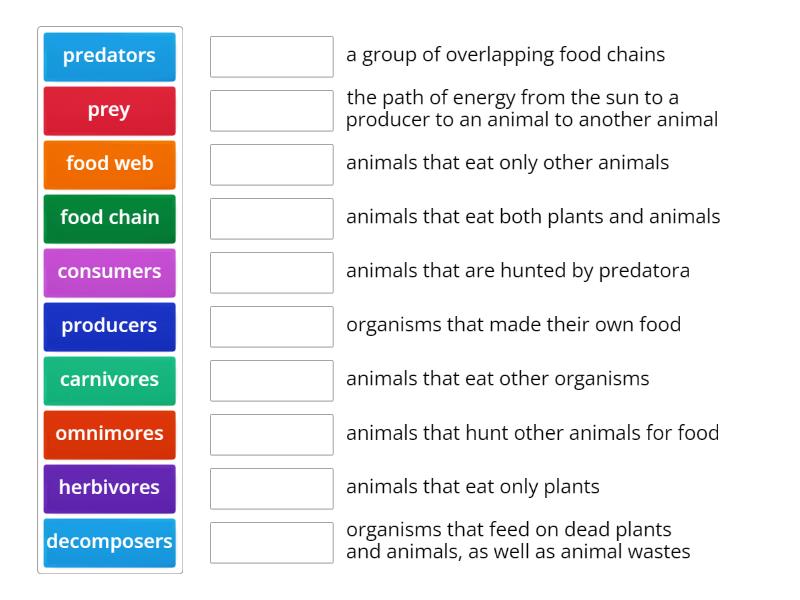Screen dimensions: 800x600
Task: Click the definition about hunting other animals for food
Action: tap(533, 433)
